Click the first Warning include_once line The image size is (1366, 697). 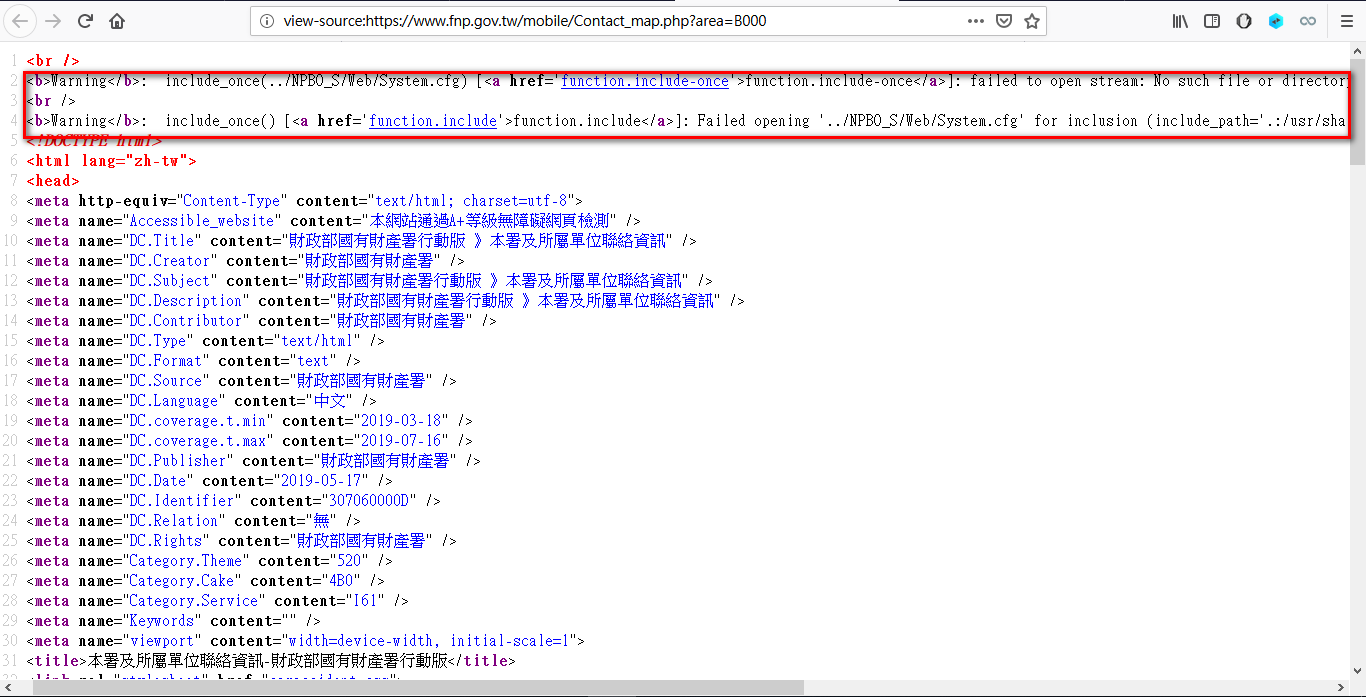tap(687, 81)
